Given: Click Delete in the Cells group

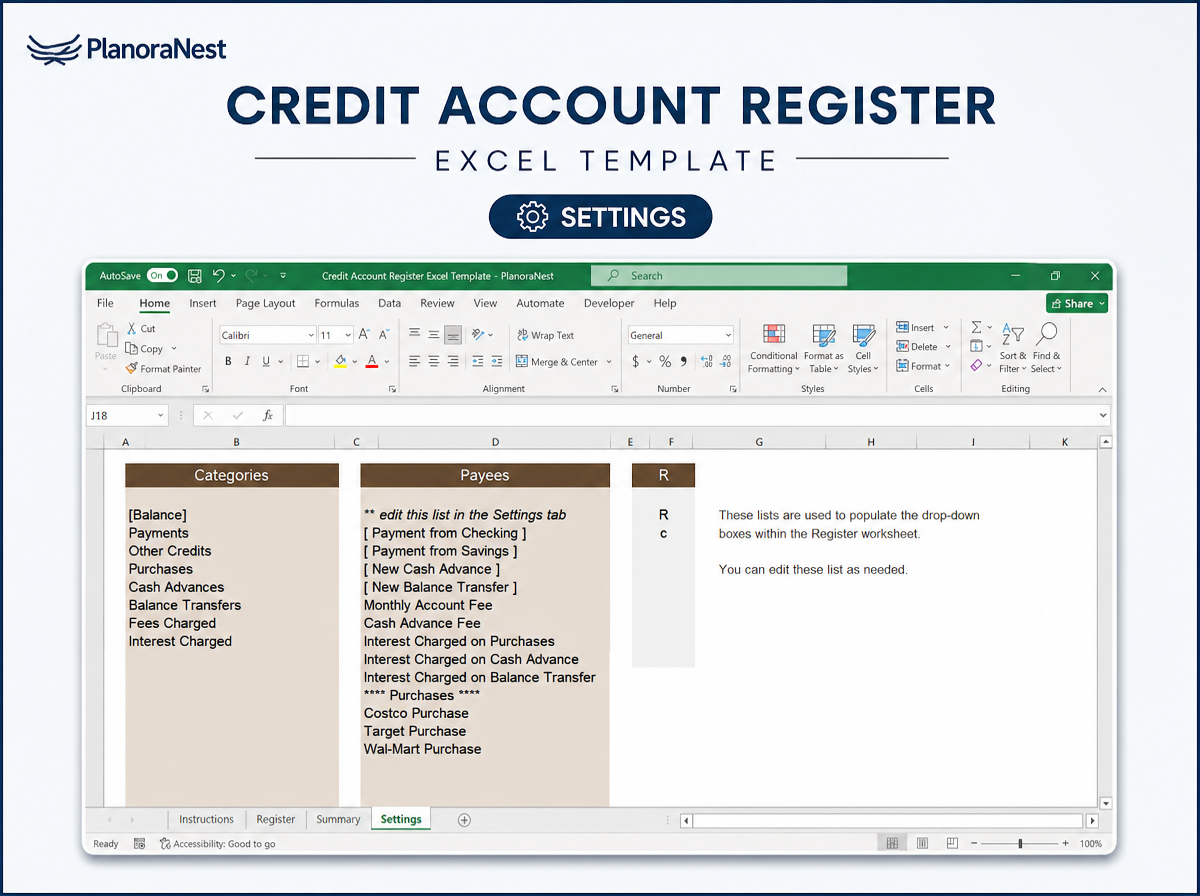Looking at the screenshot, I should click(x=922, y=346).
